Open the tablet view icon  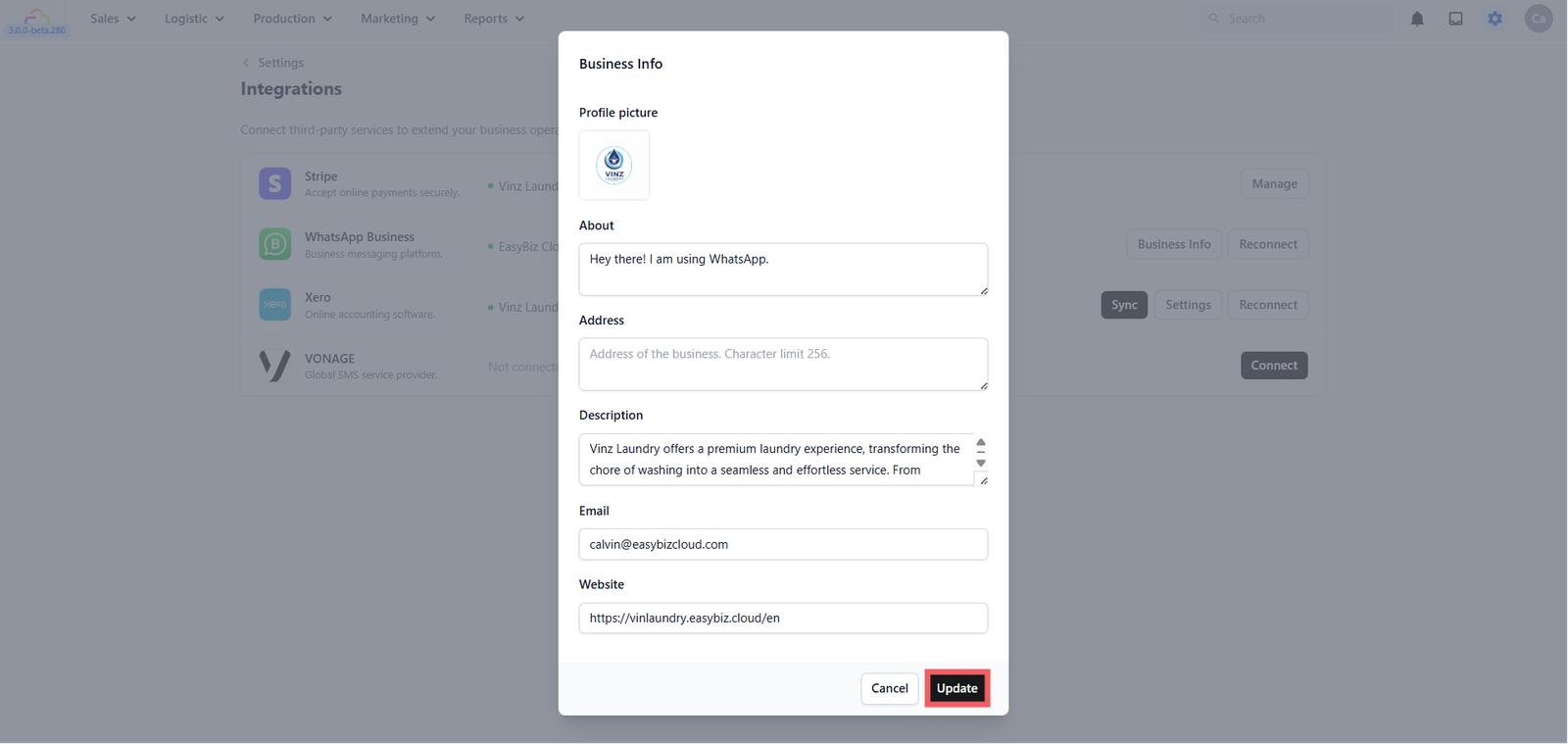1456,19
